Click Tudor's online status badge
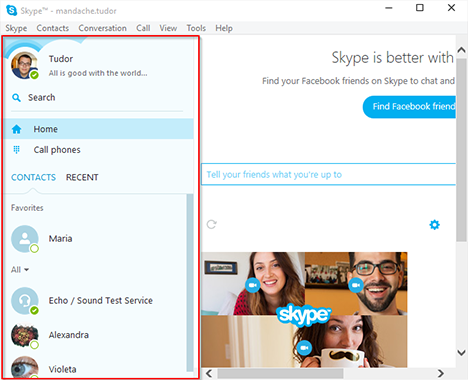This screenshot has height=380, width=468. 34,75
